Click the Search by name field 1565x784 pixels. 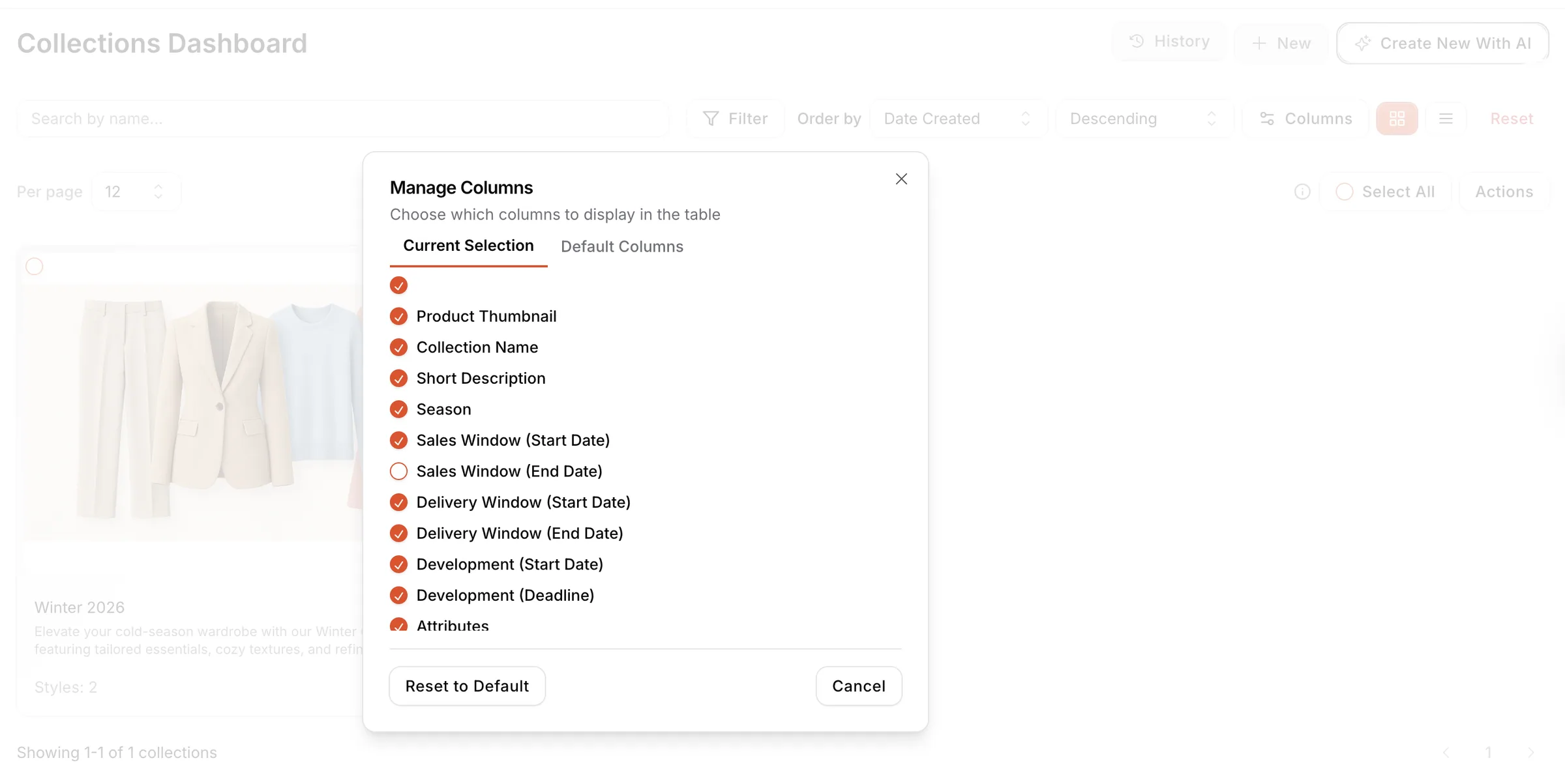[343, 119]
